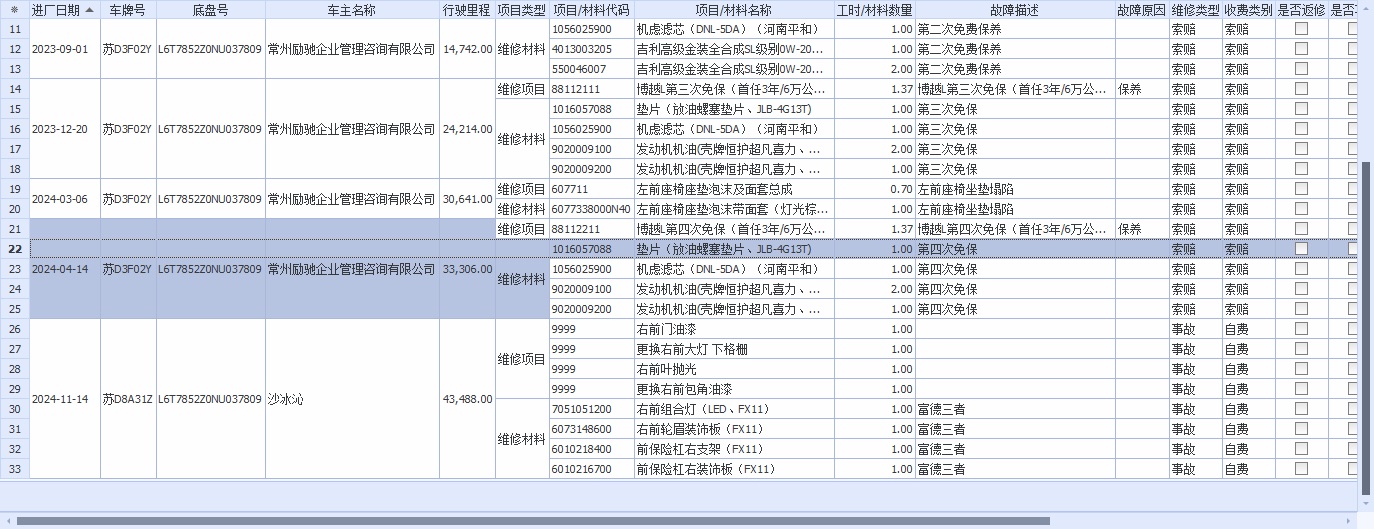Click quantity value 0.70
The width and height of the screenshot is (1374, 529).
(901, 189)
